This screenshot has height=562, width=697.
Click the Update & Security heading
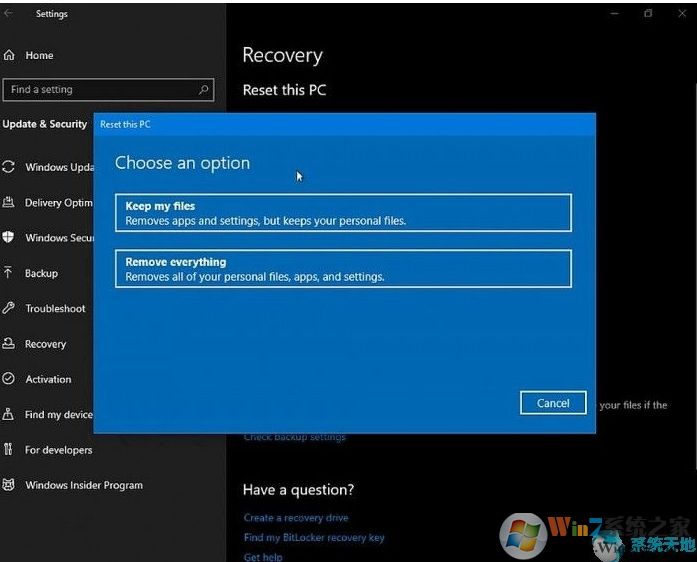[44, 124]
